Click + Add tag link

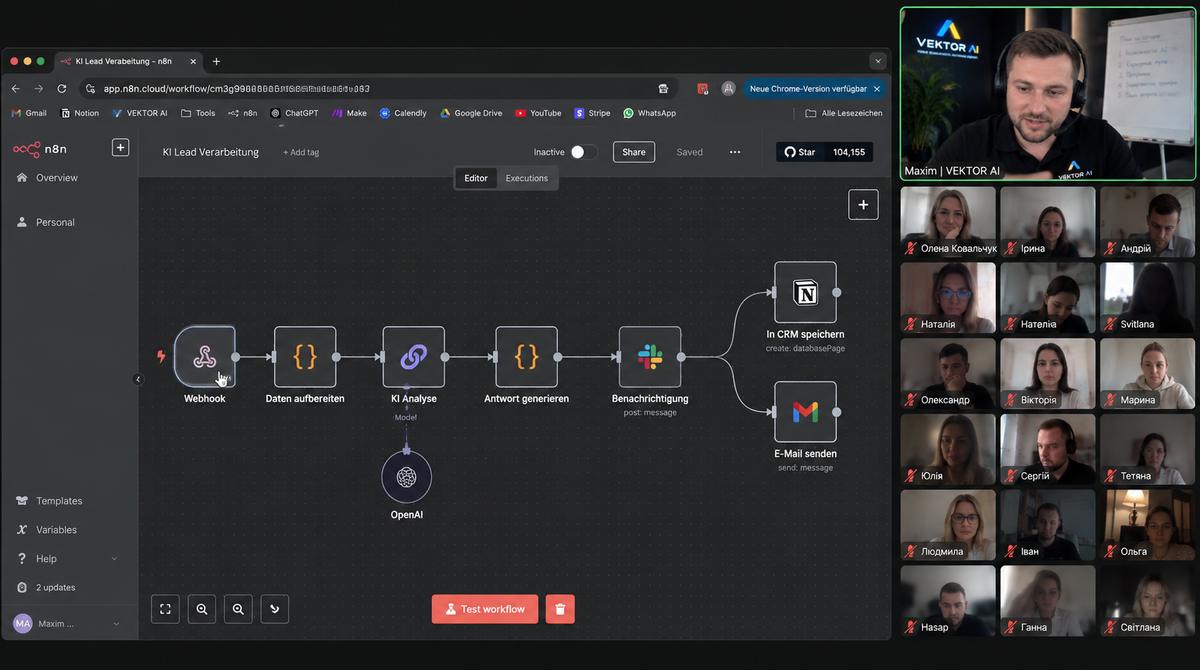click(x=301, y=152)
